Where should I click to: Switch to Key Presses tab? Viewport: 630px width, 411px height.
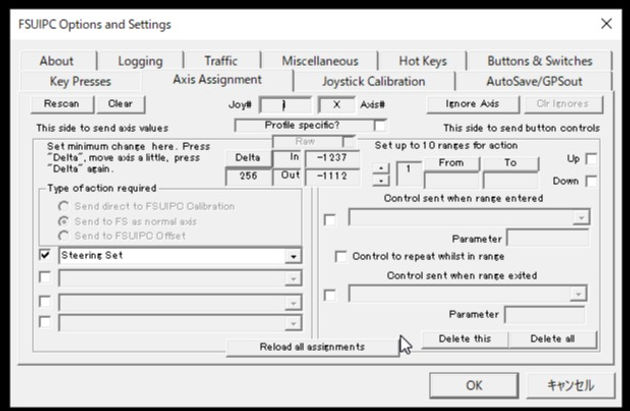tap(80, 82)
